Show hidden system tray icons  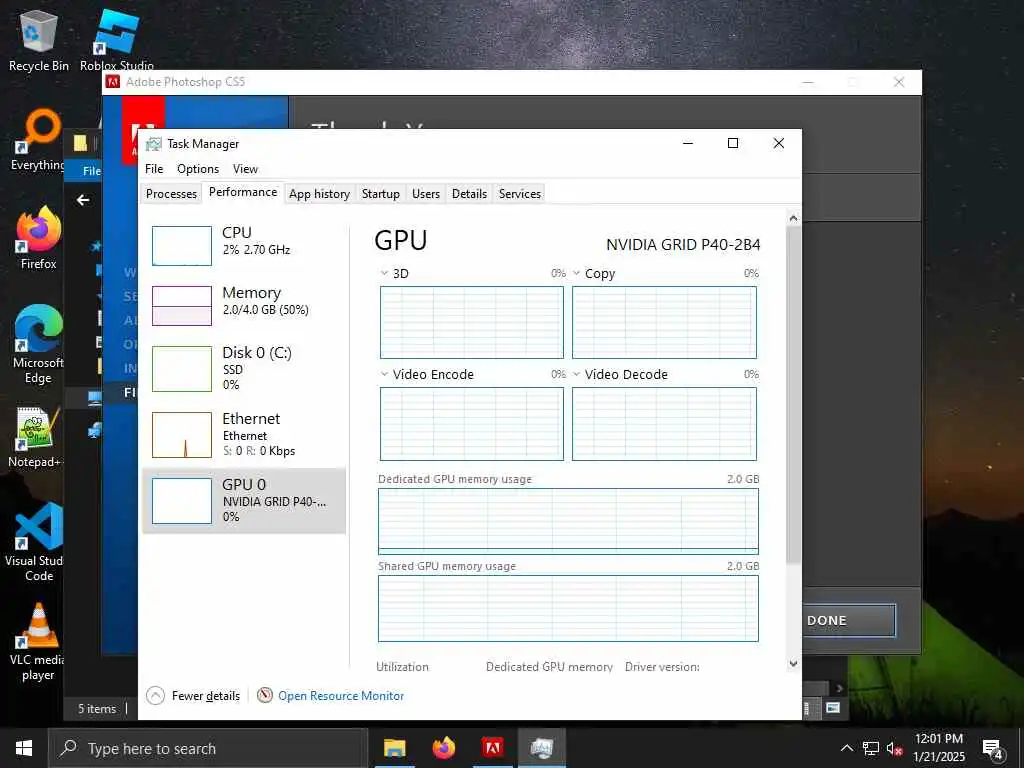pos(846,748)
